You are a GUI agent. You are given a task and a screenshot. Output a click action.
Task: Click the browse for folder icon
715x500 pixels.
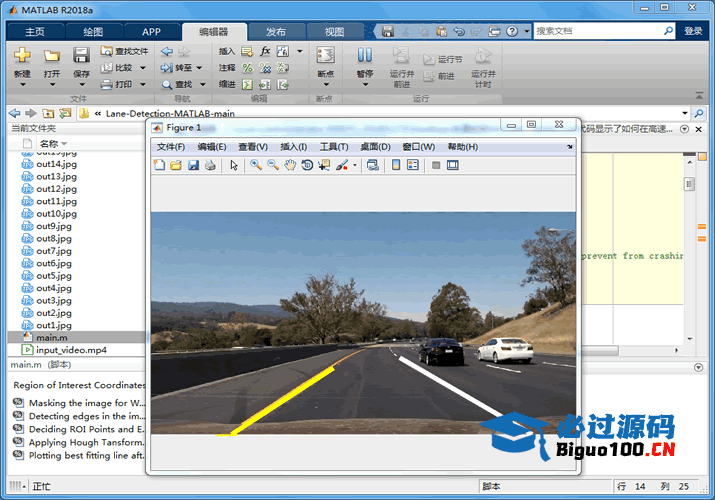coord(66,113)
